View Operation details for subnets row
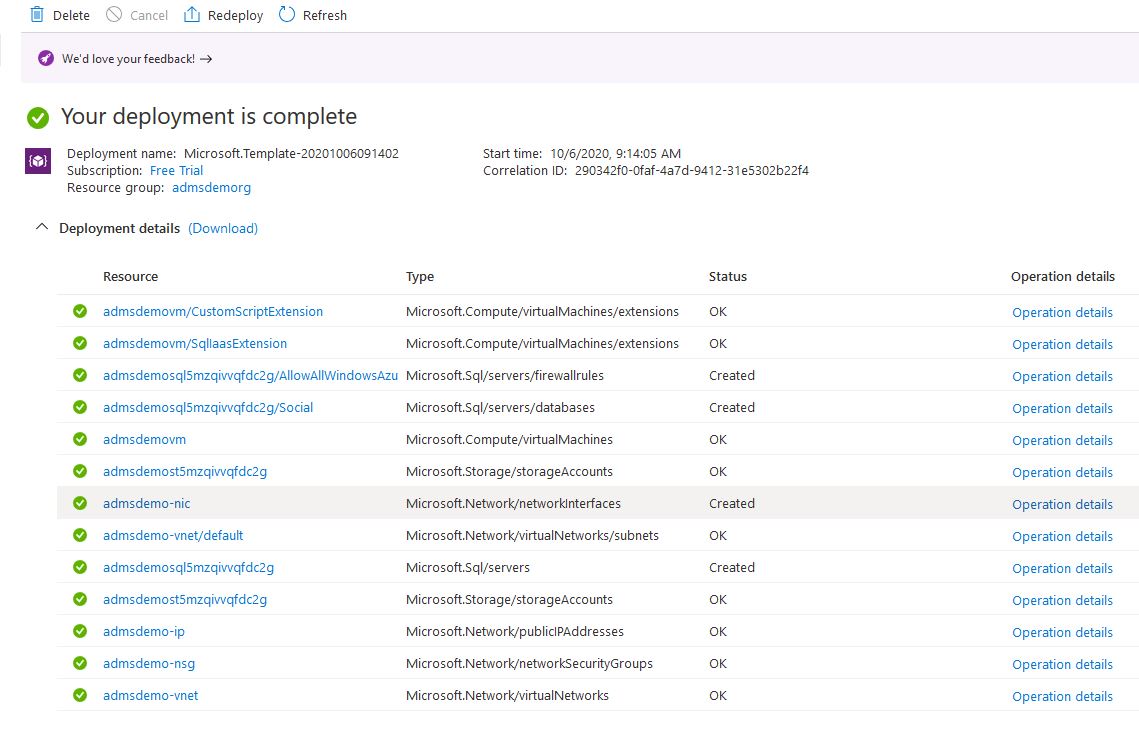1139x732 pixels. (1062, 536)
